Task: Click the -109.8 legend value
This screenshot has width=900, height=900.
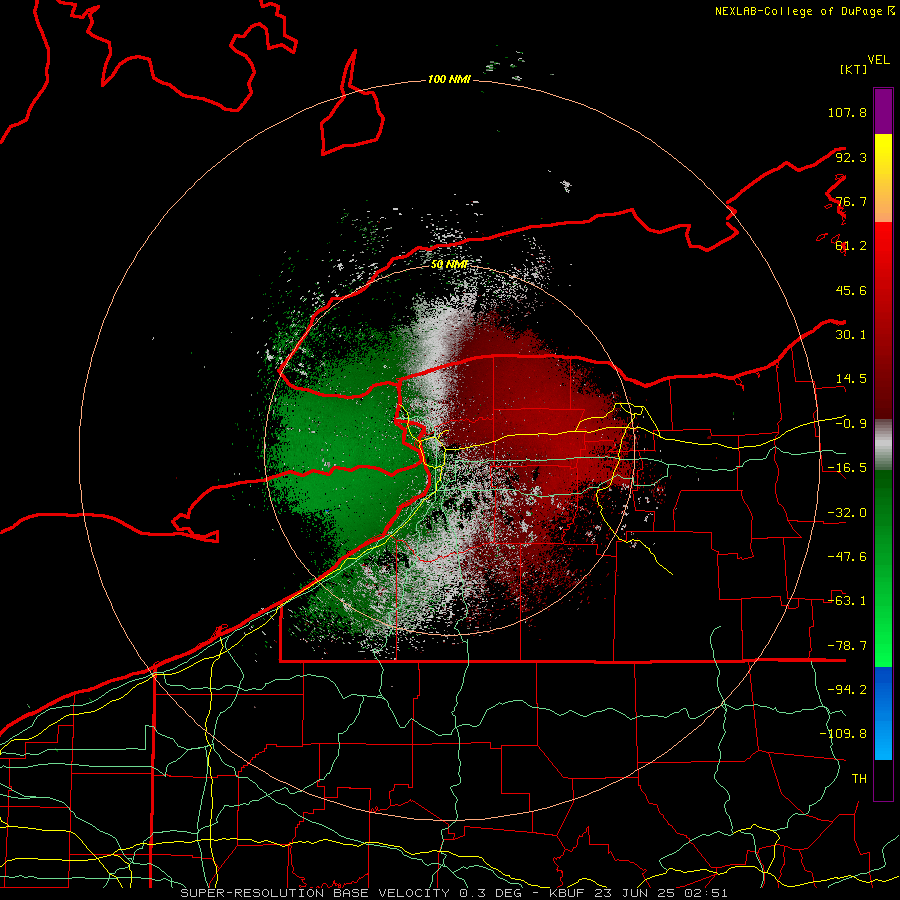Action: [x=843, y=734]
